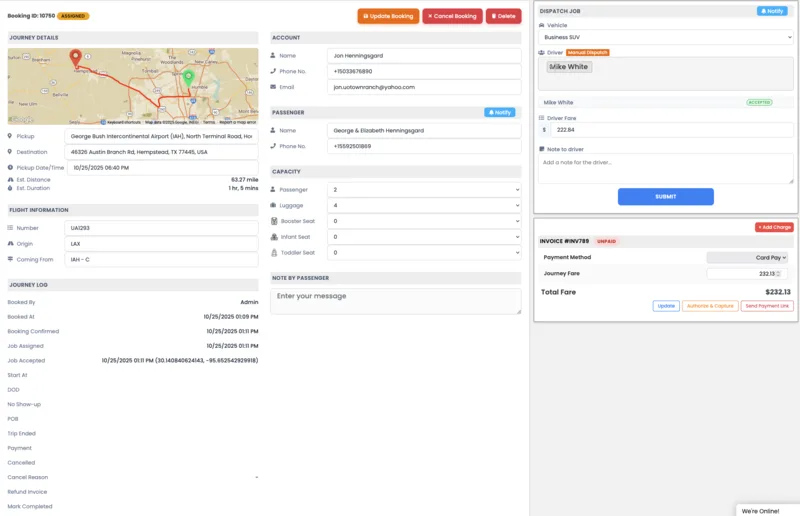The width and height of the screenshot is (800, 516).
Task: Click the Note by Passenger message box
Action: [396, 301]
